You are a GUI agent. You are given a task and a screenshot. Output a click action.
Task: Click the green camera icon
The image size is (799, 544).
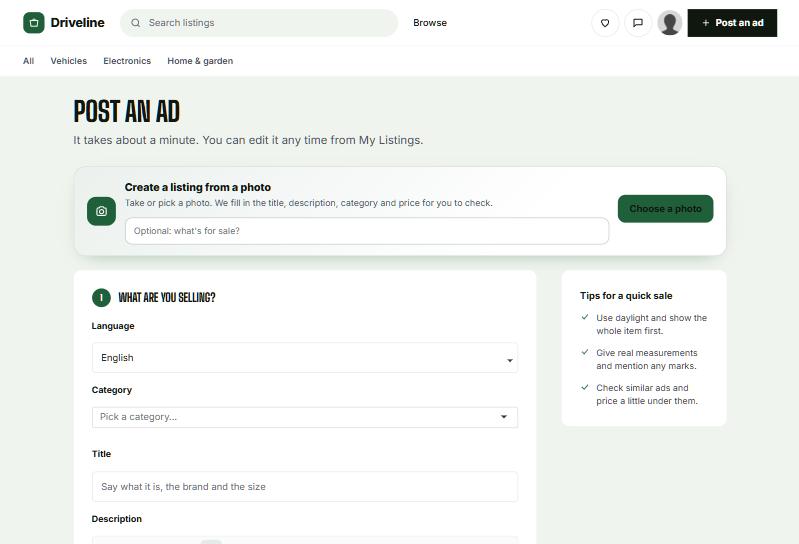pos(101,211)
